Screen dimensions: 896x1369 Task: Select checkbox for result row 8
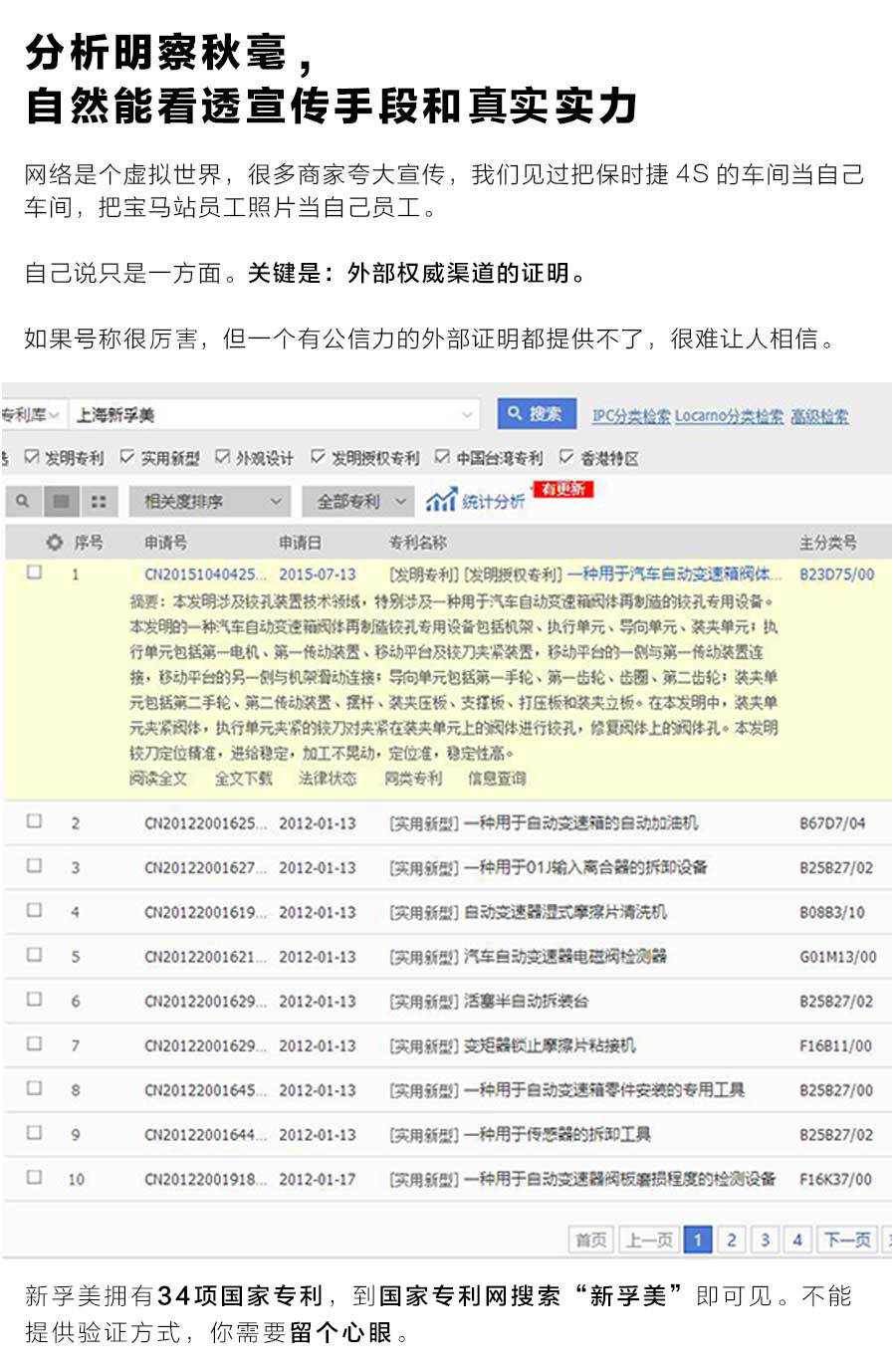point(35,1088)
